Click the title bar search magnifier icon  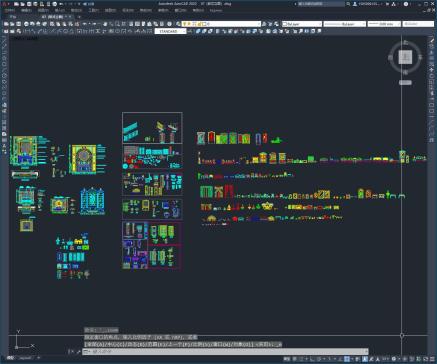click(x=348, y=4)
